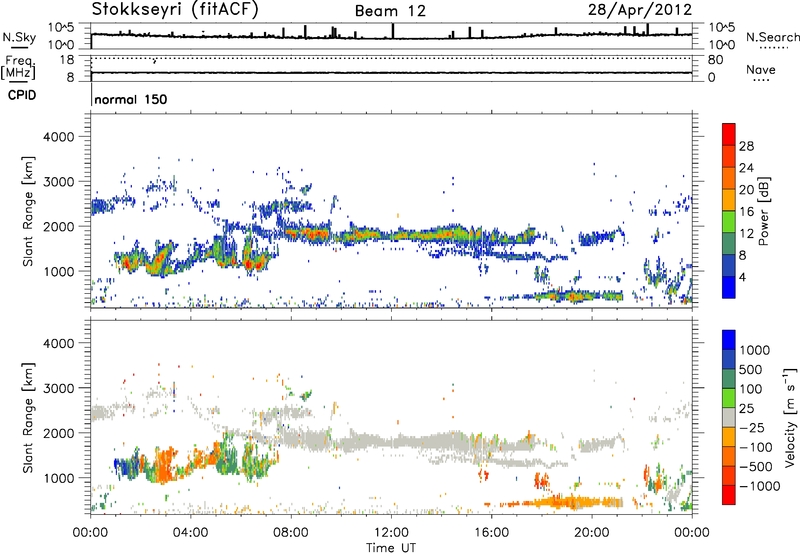
Task: Pick the red bottom segment of Velocity colorbar
Action: (729, 494)
